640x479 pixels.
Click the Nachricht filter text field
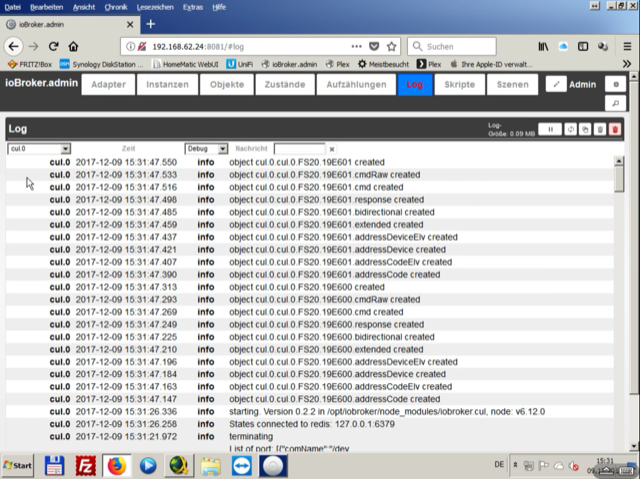(x=300, y=149)
